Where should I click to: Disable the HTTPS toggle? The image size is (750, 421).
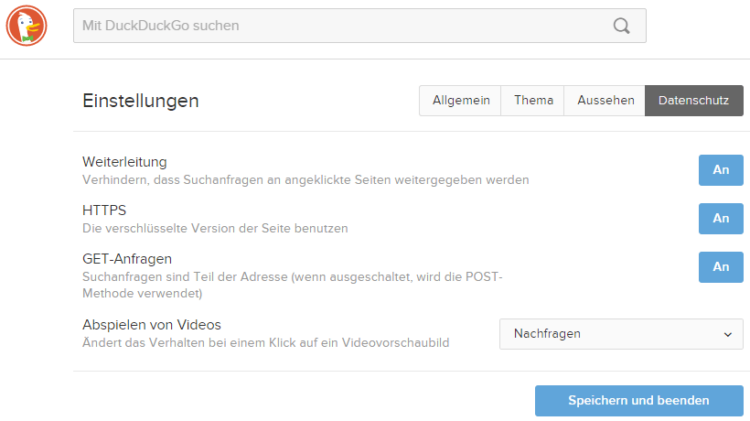coord(720,218)
